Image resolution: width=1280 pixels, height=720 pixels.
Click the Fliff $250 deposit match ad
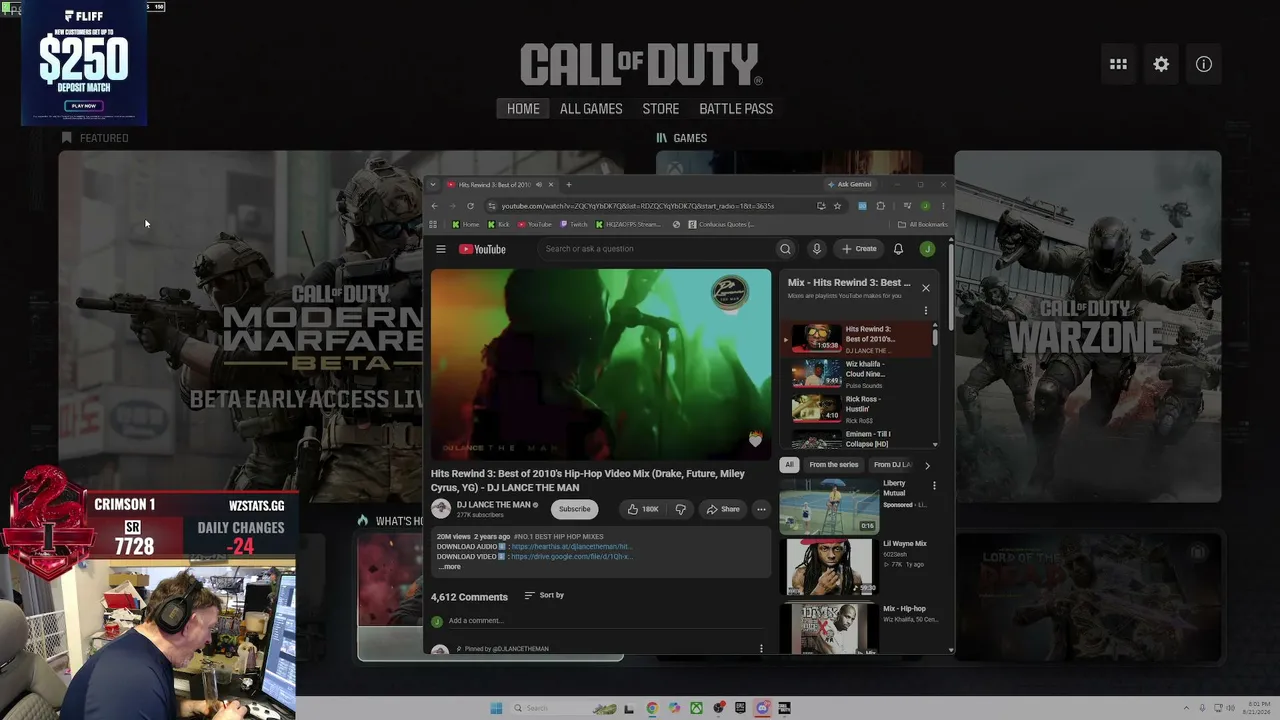tap(84, 64)
